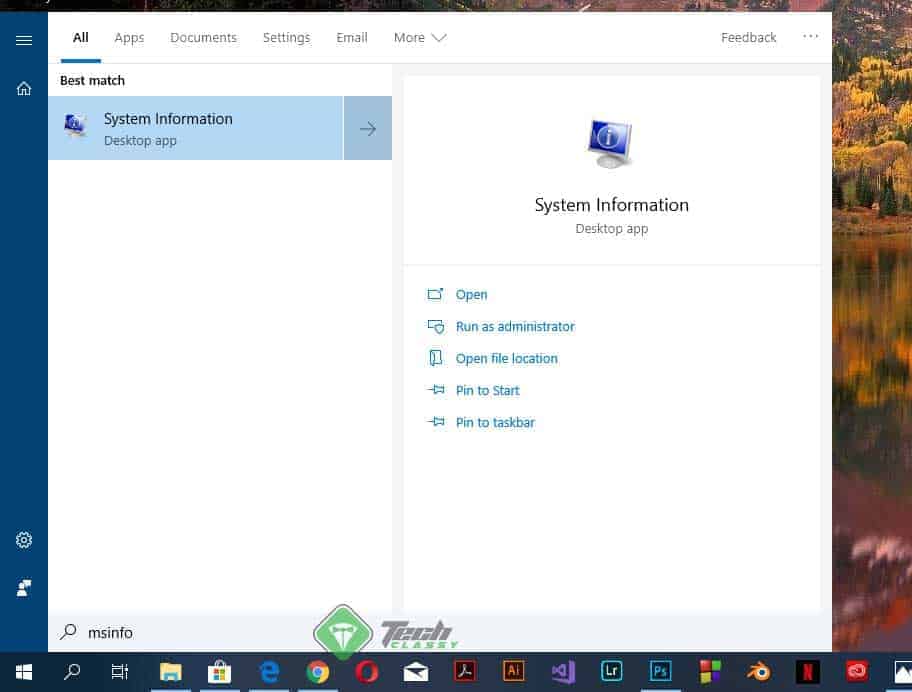Select the Settings search filter
The height and width of the screenshot is (692, 912).
[286, 37]
